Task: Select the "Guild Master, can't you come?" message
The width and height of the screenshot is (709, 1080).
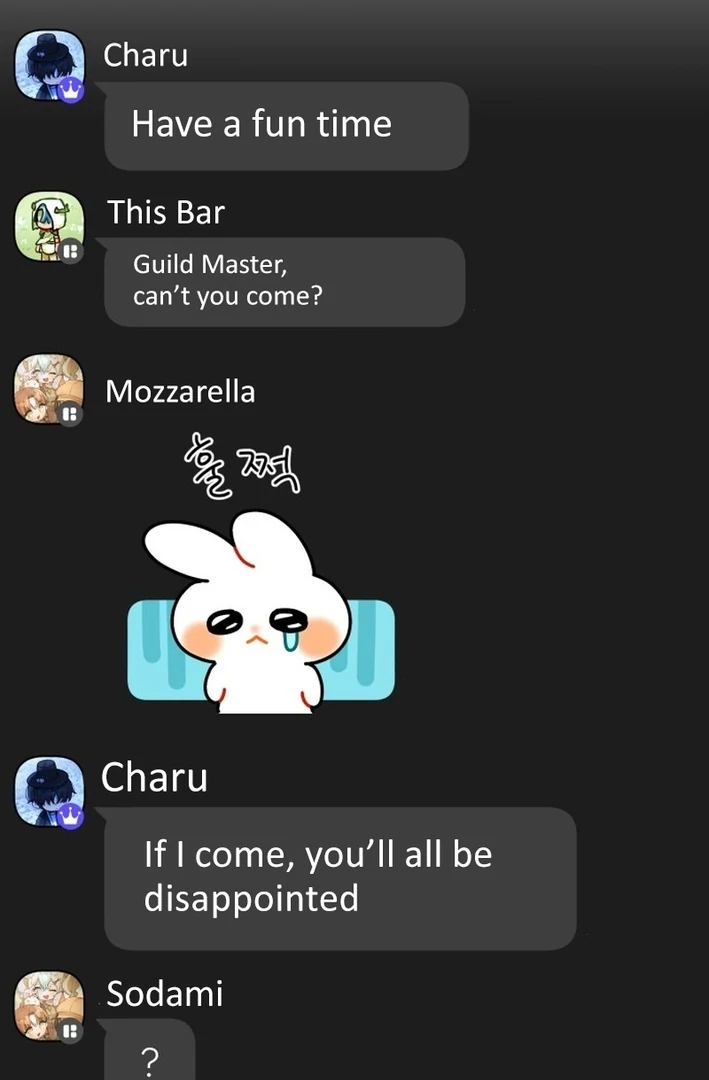Action: tap(285, 282)
